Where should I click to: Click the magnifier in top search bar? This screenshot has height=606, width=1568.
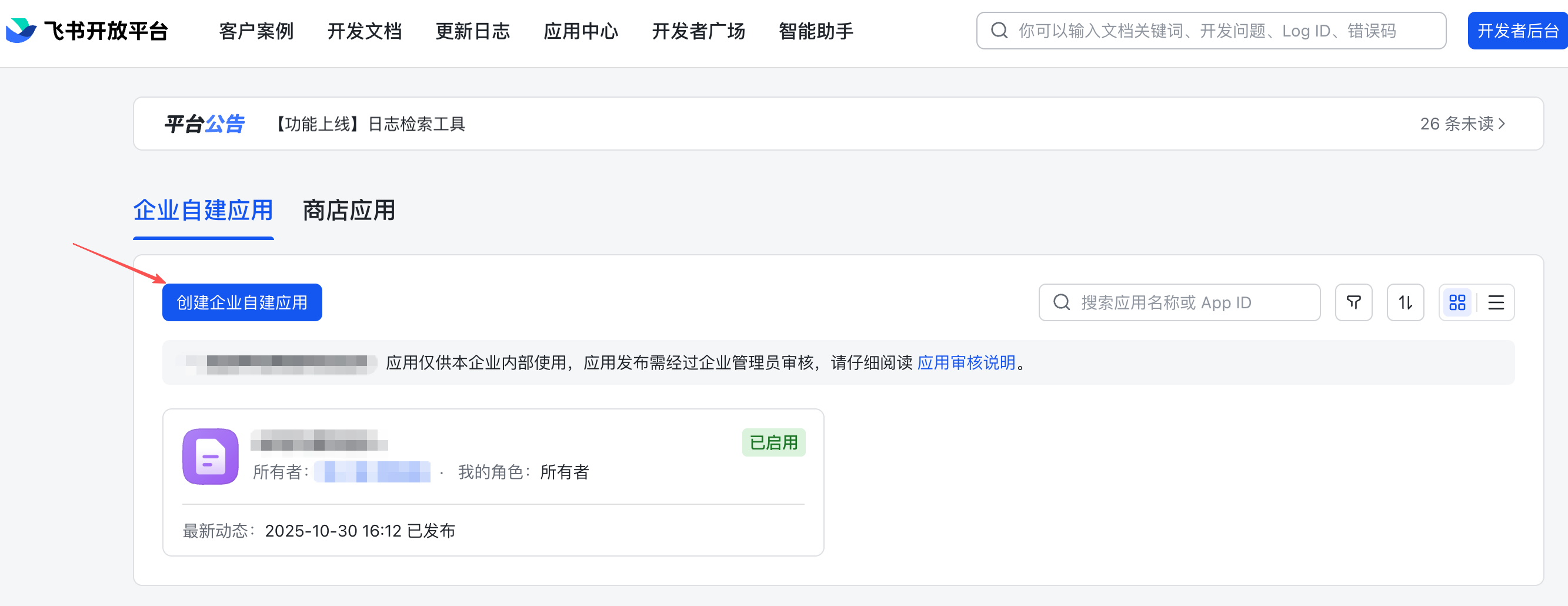999,31
